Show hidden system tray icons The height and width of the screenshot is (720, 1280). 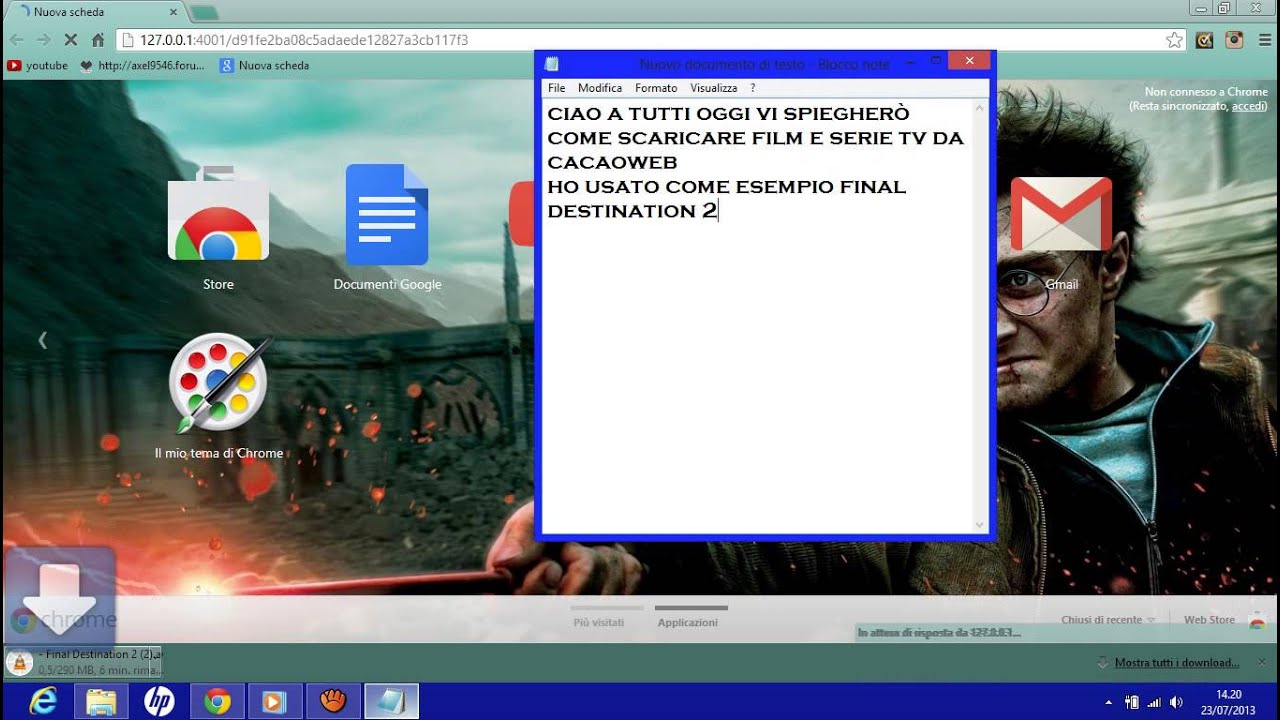(1108, 702)
